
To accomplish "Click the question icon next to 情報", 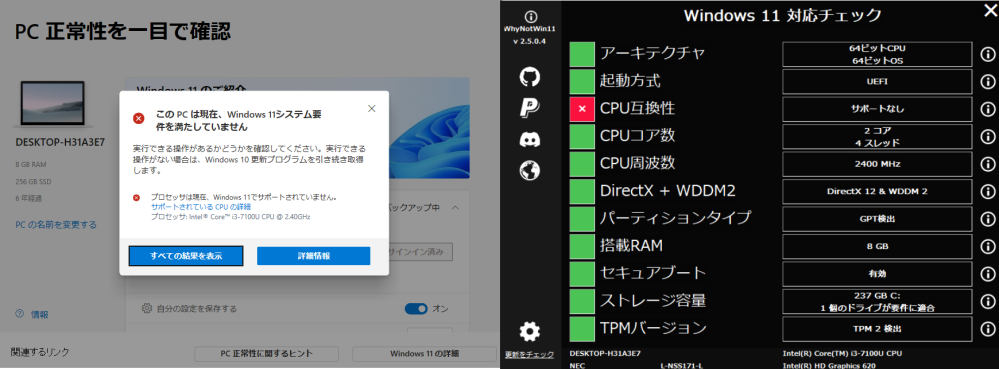I will (x=20, y=314).
